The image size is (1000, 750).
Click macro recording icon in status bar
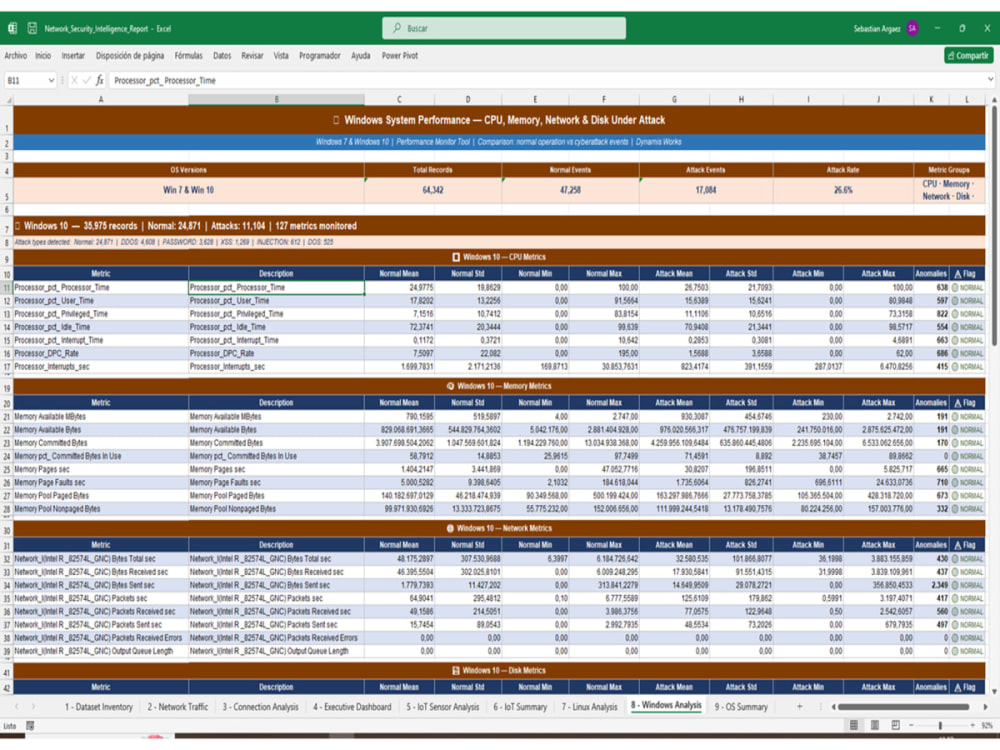coord(30,726)
